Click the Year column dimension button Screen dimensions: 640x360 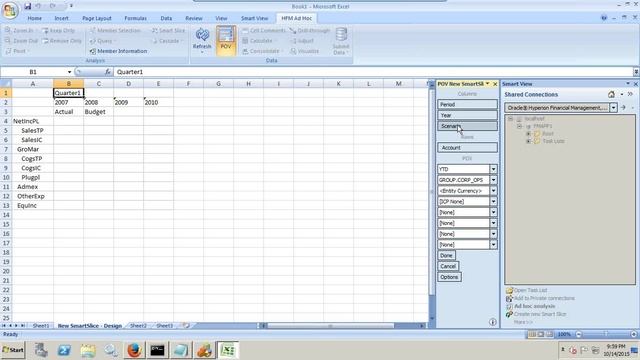(x=467, y=115)
